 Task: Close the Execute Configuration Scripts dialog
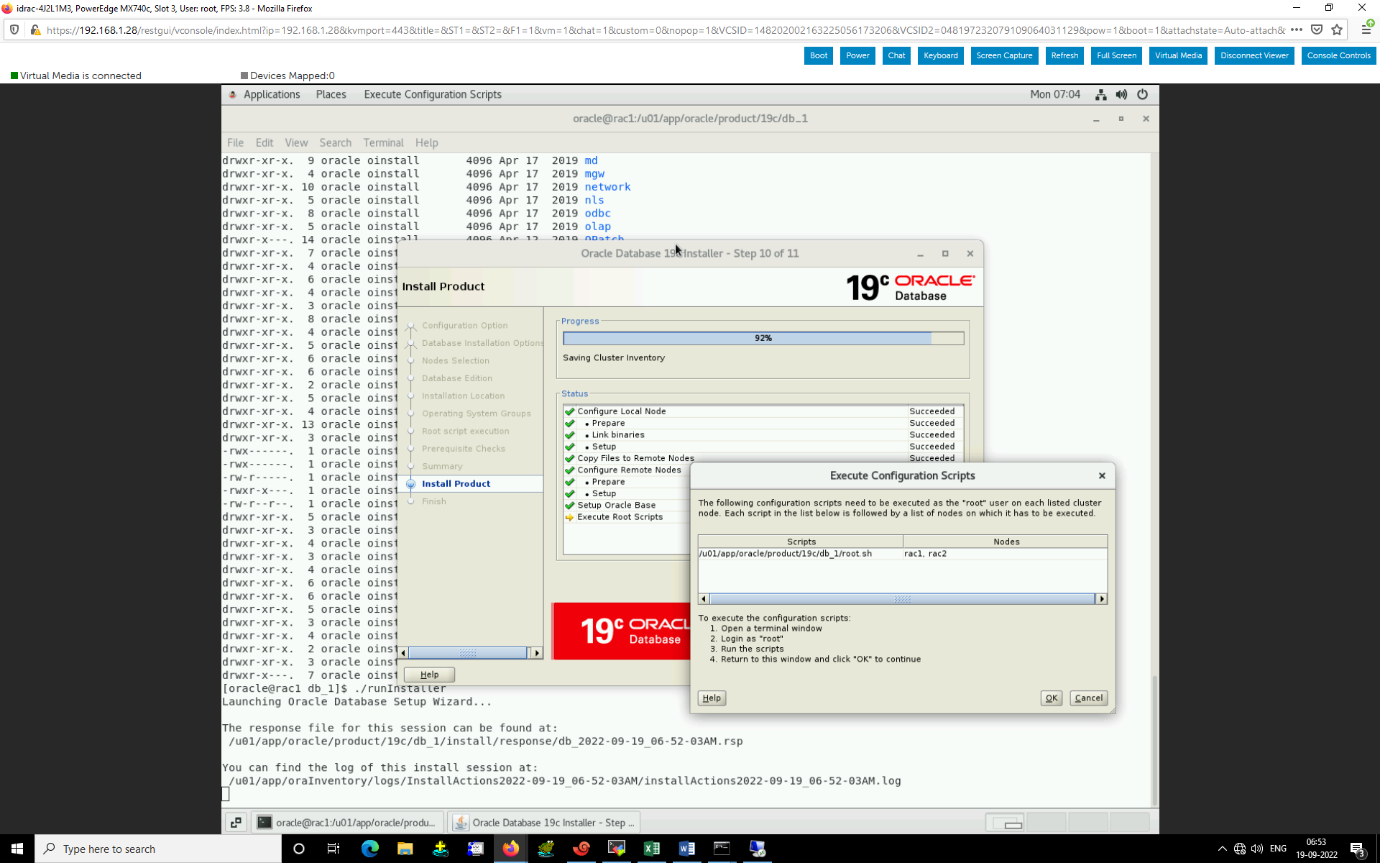pyautogui.click(x=1102, y=476)
